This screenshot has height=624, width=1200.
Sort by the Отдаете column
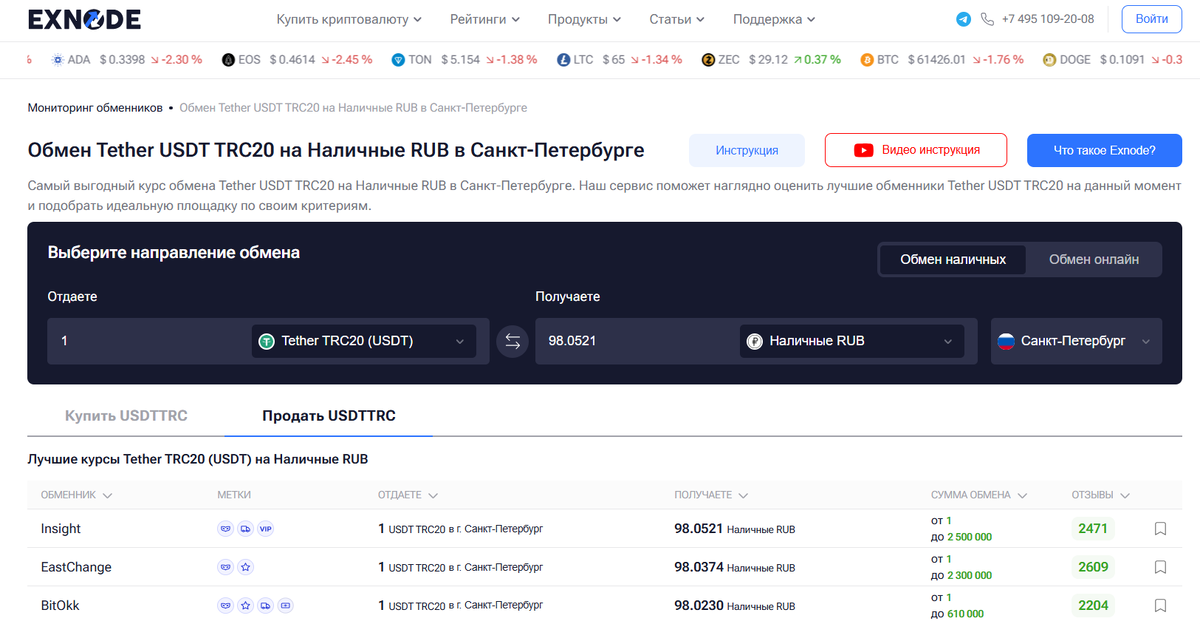[x=407, y=495]
